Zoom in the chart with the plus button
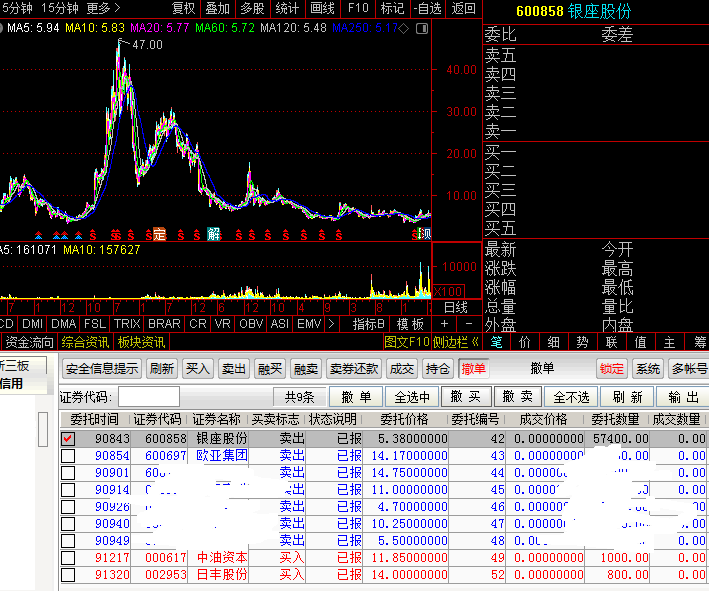Image resolution: width=709 pixels, height=591 pixels. pyautogui.click(x=444, y=324)
